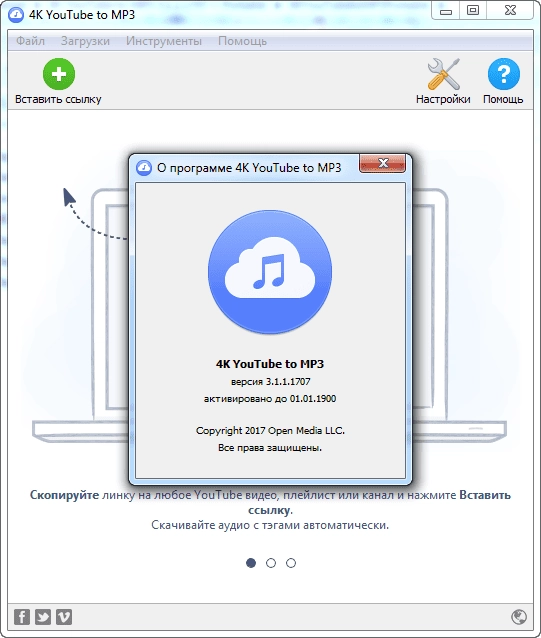Screen dimensions: 541x638
Task: Close the О программе dialog
Action: (x=382, y=164)
